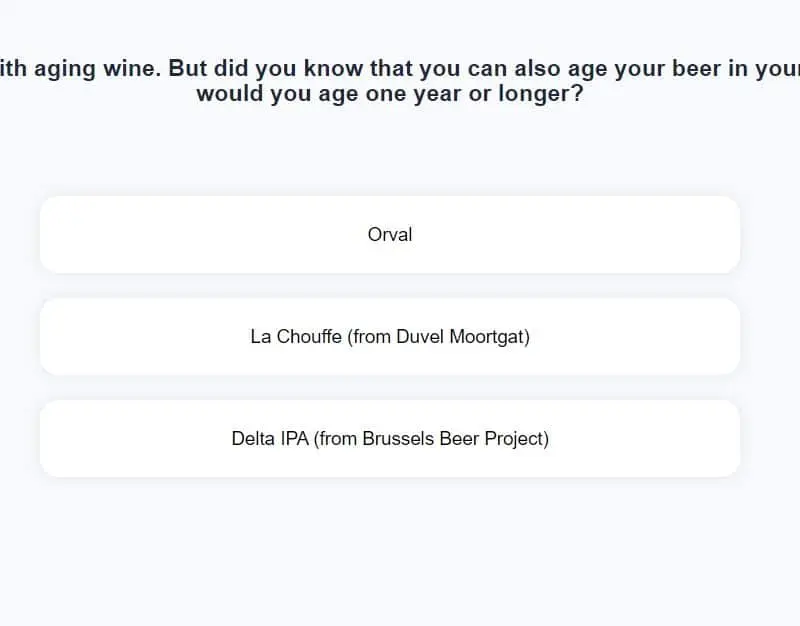Select the Orval answer option
The image size is (800, 626).
(x=390, y=234)
